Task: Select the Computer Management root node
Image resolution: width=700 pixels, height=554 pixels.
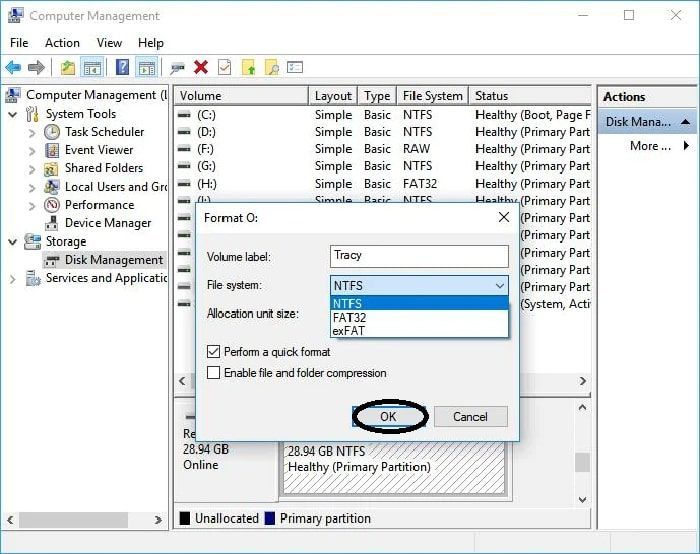Action: [x=96, y=95]
